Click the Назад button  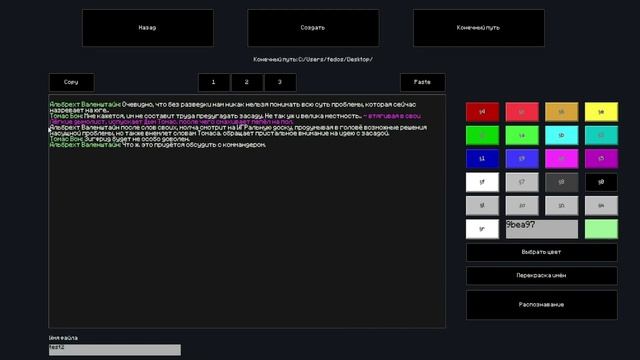[147, 28]
